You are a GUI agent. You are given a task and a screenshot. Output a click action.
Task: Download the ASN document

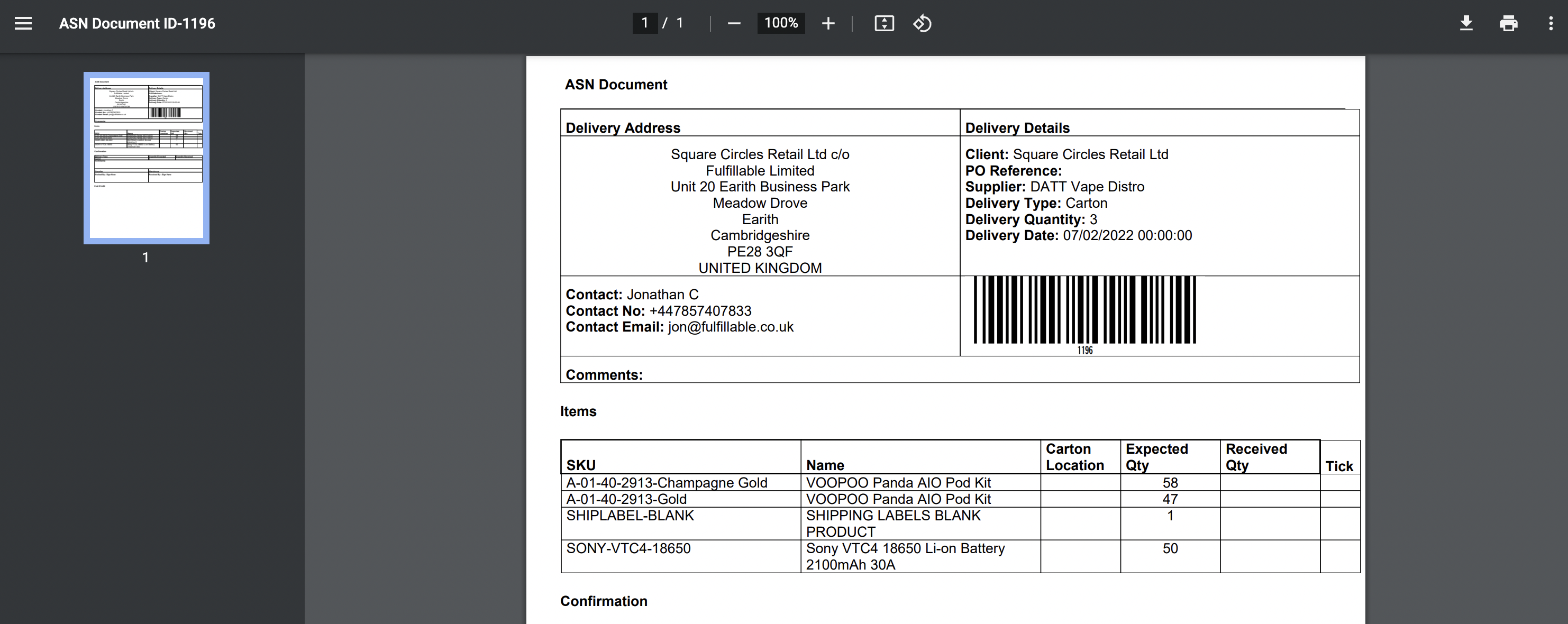pos(1466,23)
